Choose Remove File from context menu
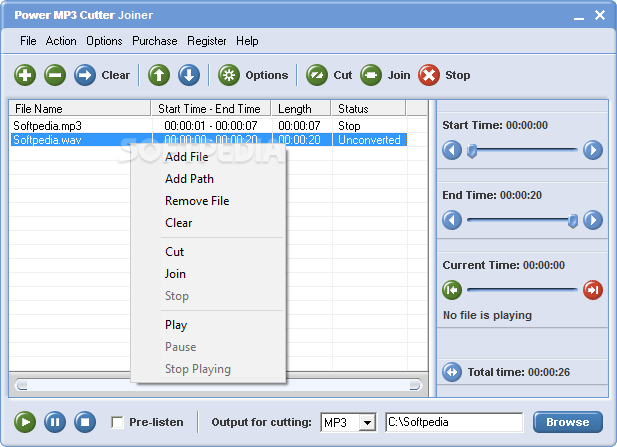 click(x=208, y=201)
